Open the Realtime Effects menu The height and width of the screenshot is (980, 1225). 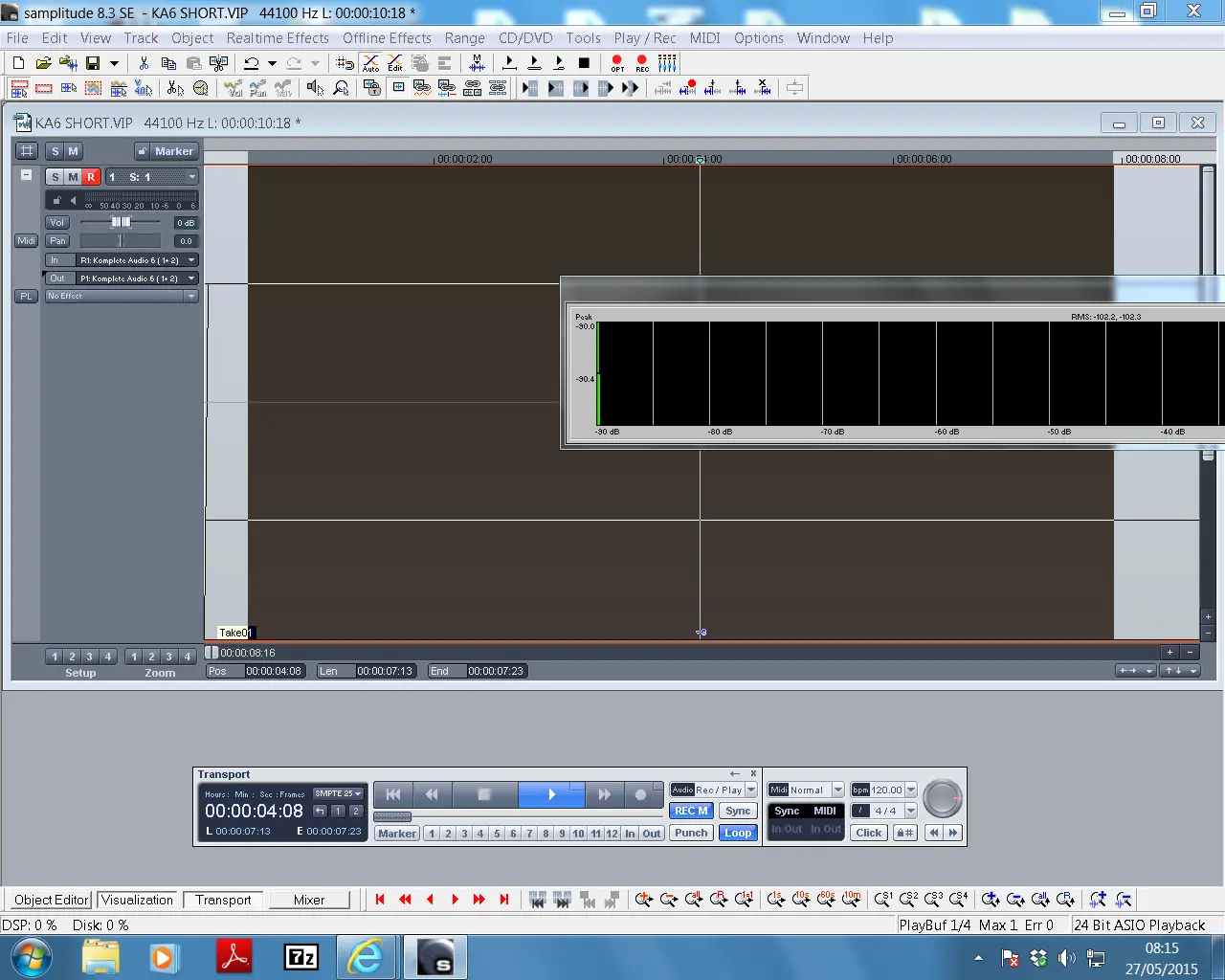point(278,38)
